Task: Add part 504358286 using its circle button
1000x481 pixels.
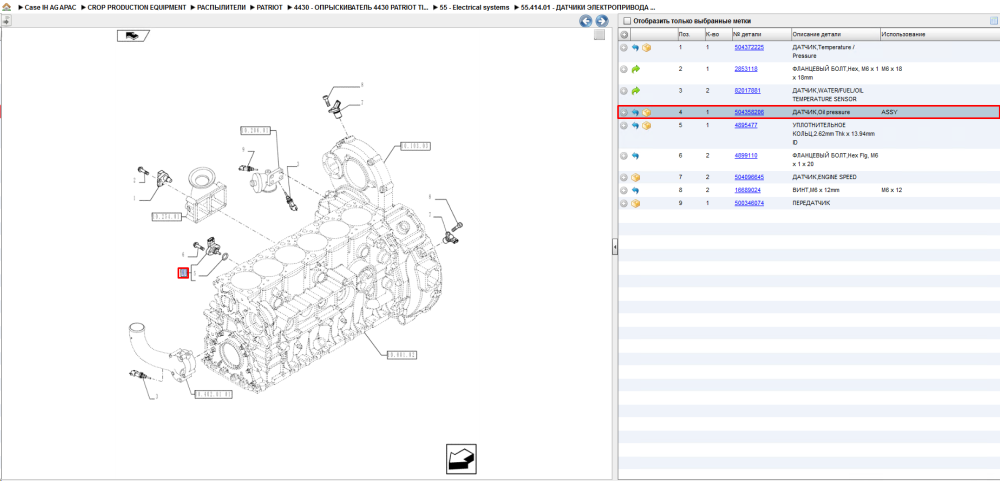Action: pos(624,112)
